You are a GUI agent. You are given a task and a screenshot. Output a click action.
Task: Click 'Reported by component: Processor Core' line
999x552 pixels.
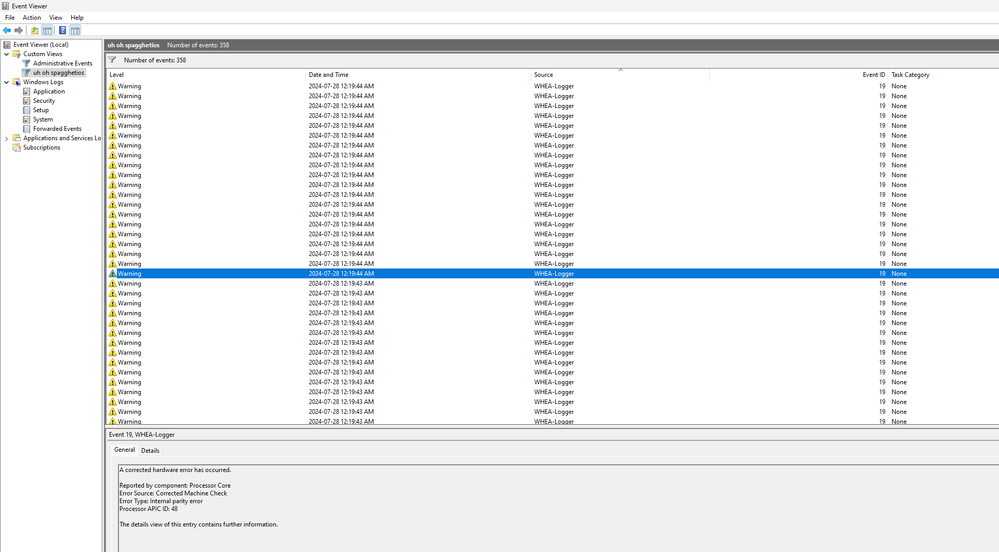175,486
